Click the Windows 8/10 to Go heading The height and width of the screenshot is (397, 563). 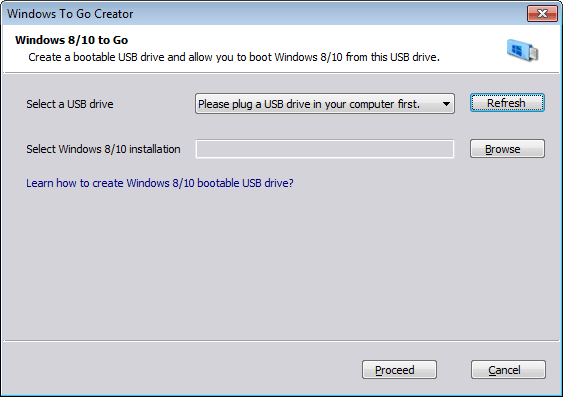click(x=71, y=40)
